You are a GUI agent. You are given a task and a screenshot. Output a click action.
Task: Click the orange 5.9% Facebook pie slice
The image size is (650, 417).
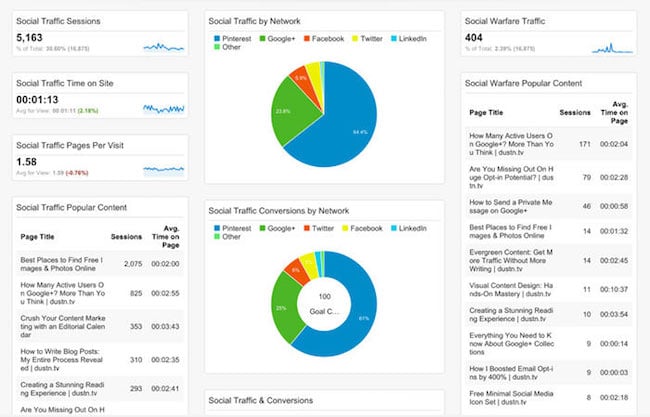pos(302,79)
